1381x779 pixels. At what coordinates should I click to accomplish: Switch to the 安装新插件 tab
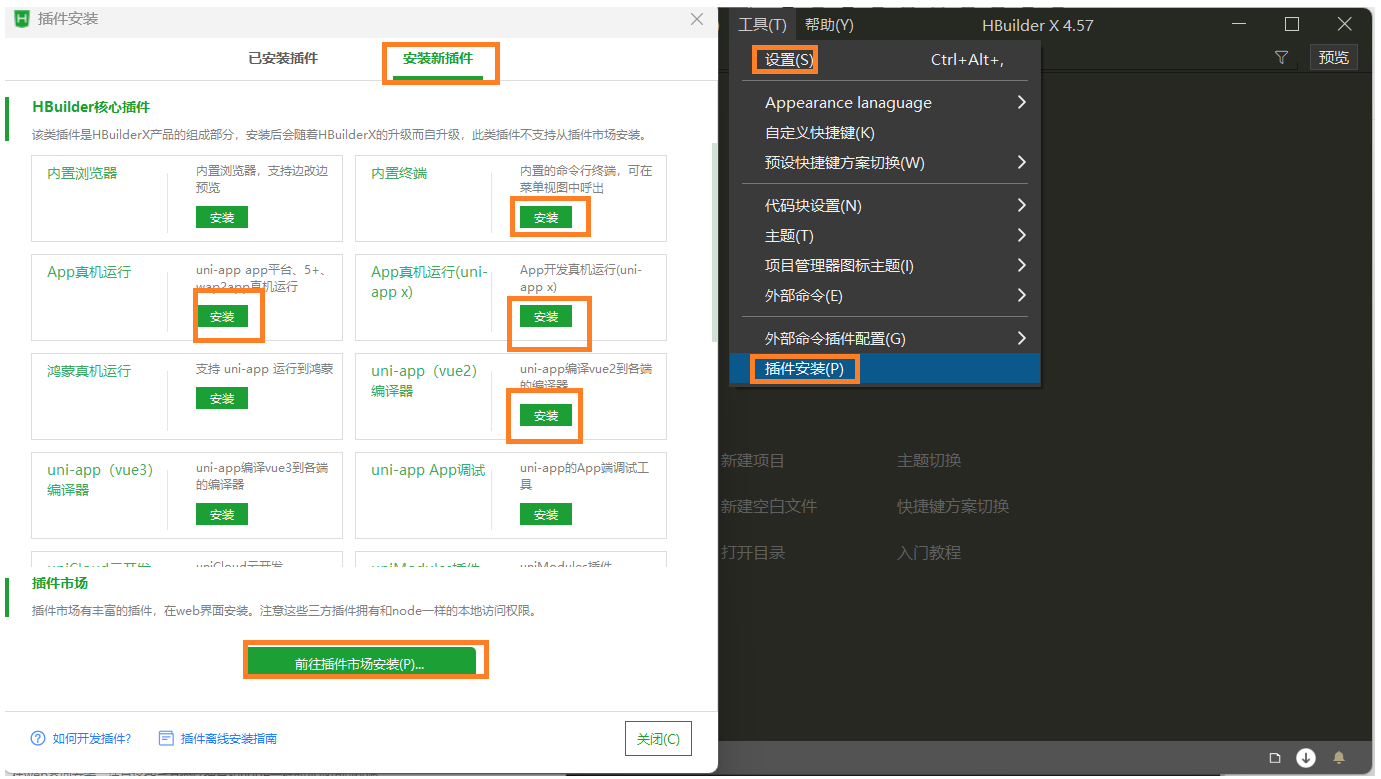click(x=438, y=59)
